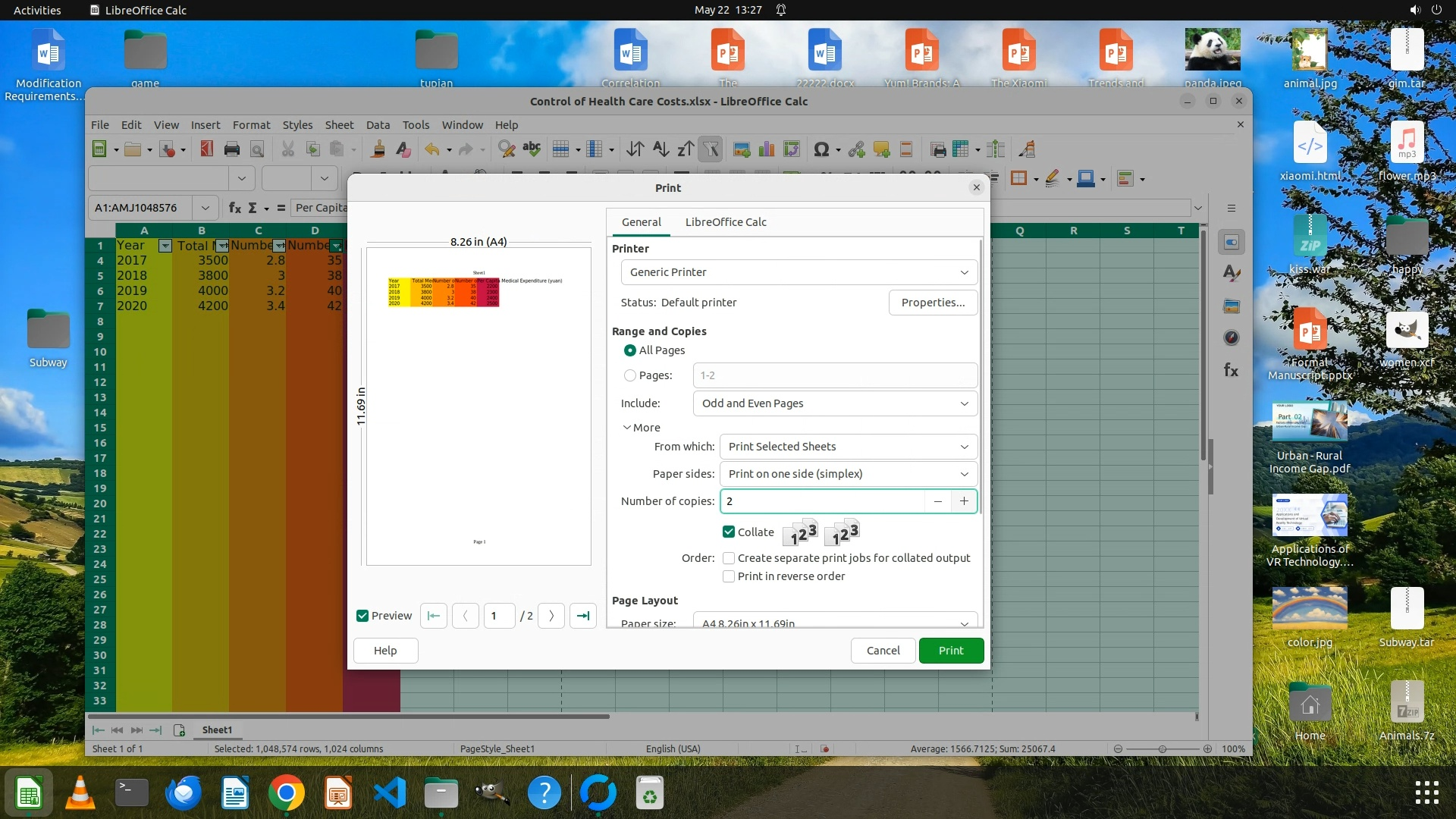1456x819 pixels.
Task: Open the Data menu
Action: coord(378,125)
